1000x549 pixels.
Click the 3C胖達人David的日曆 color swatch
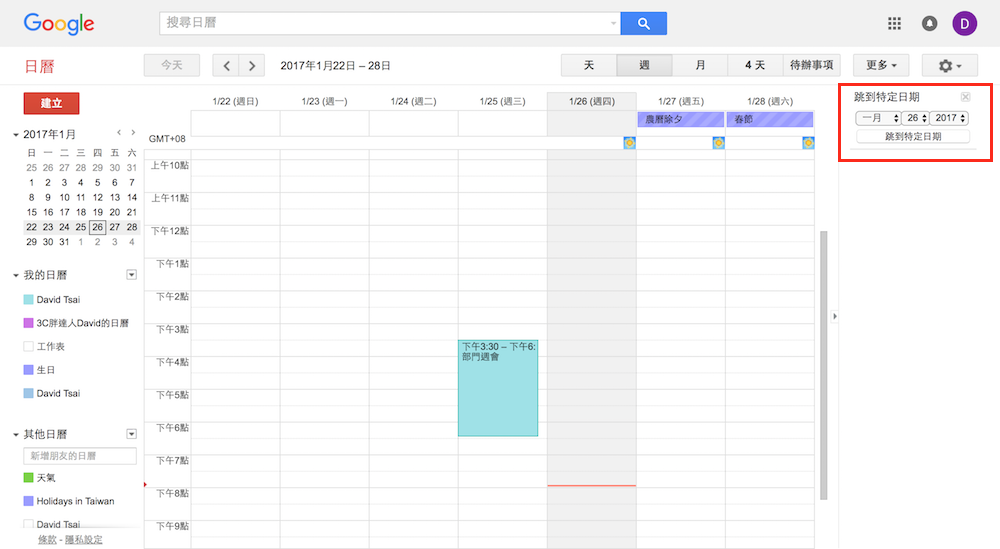coord(29,323)
